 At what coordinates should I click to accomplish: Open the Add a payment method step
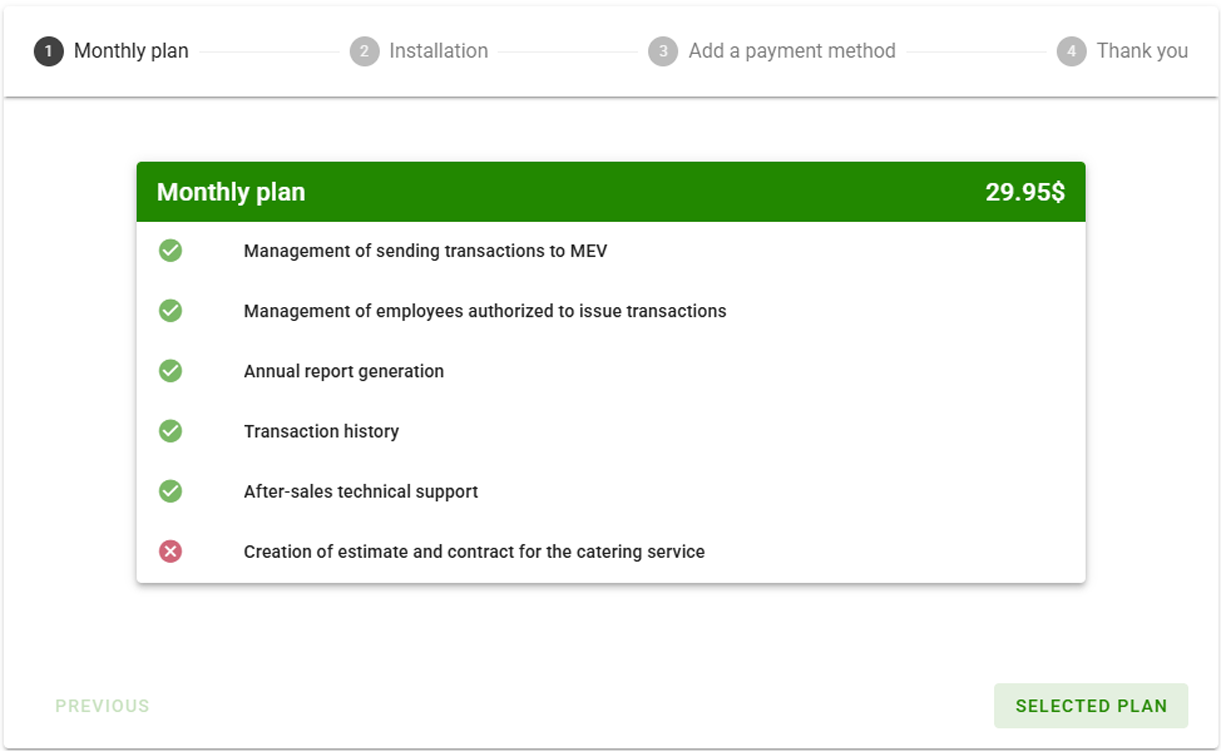click(792, 51)
